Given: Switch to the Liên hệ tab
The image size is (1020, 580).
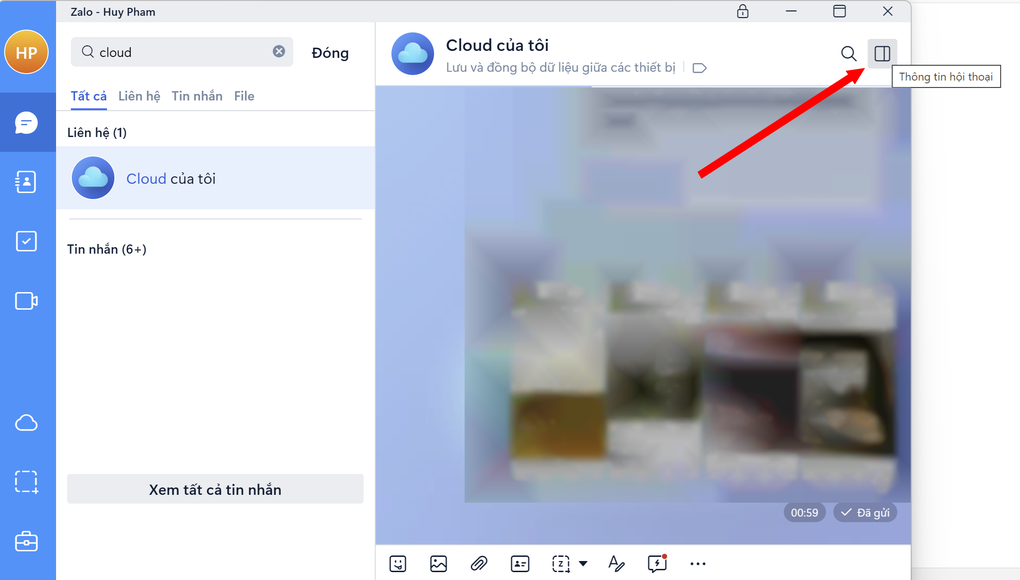Looking at the screenshot, I should 139,96.
